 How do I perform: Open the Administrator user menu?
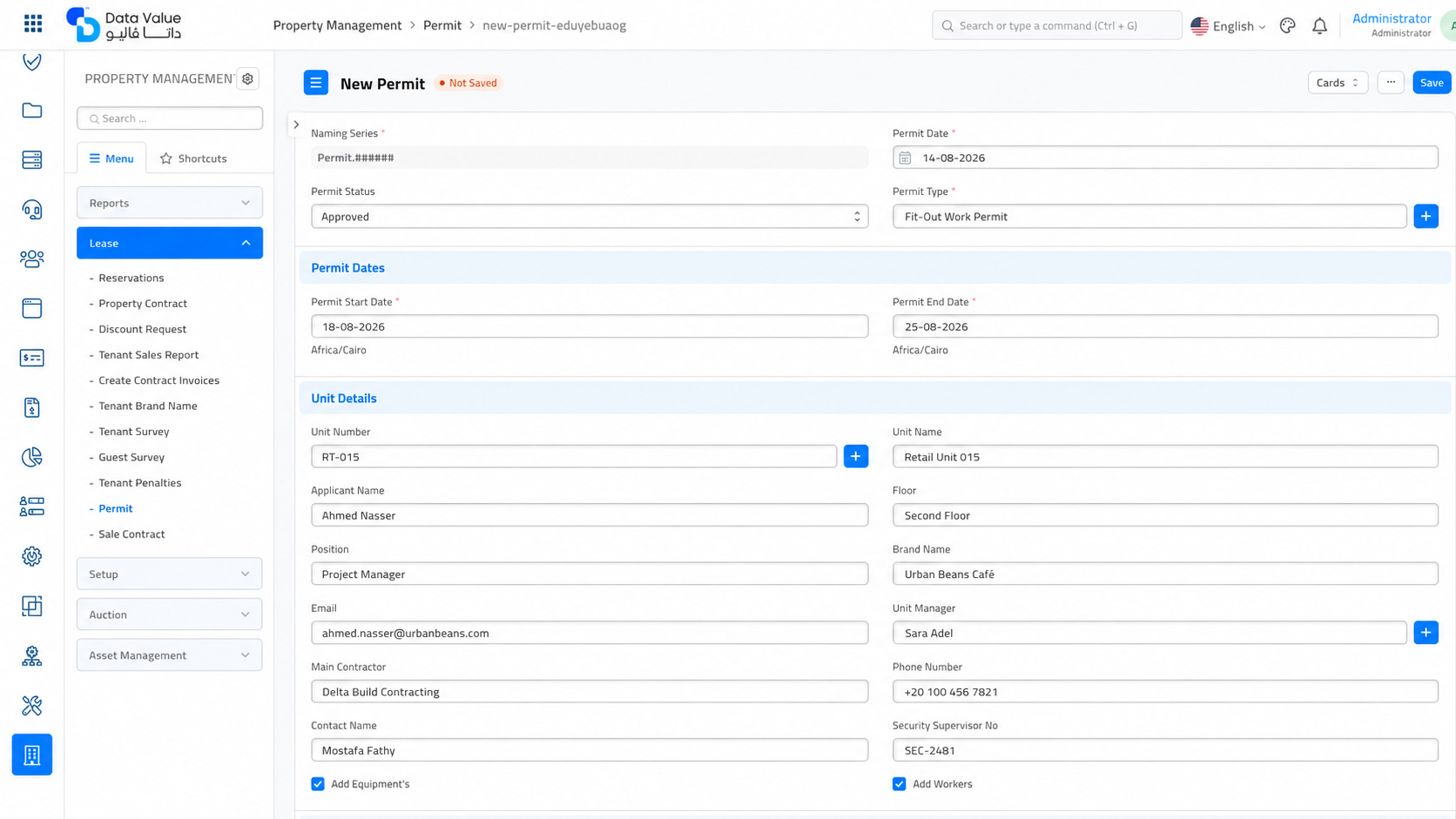1392,24
